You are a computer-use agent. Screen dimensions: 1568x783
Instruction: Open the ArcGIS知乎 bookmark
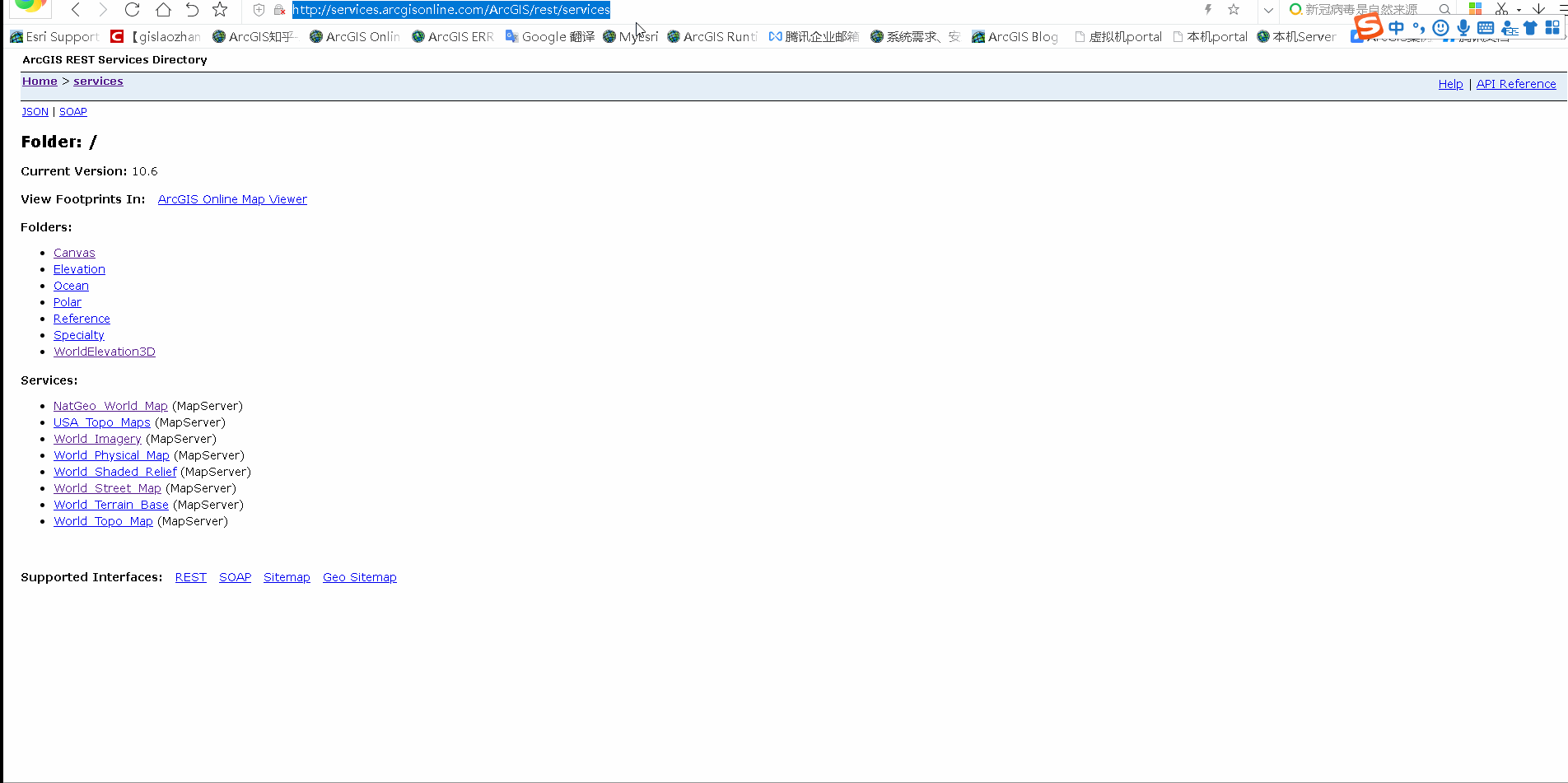pos(254,36)
